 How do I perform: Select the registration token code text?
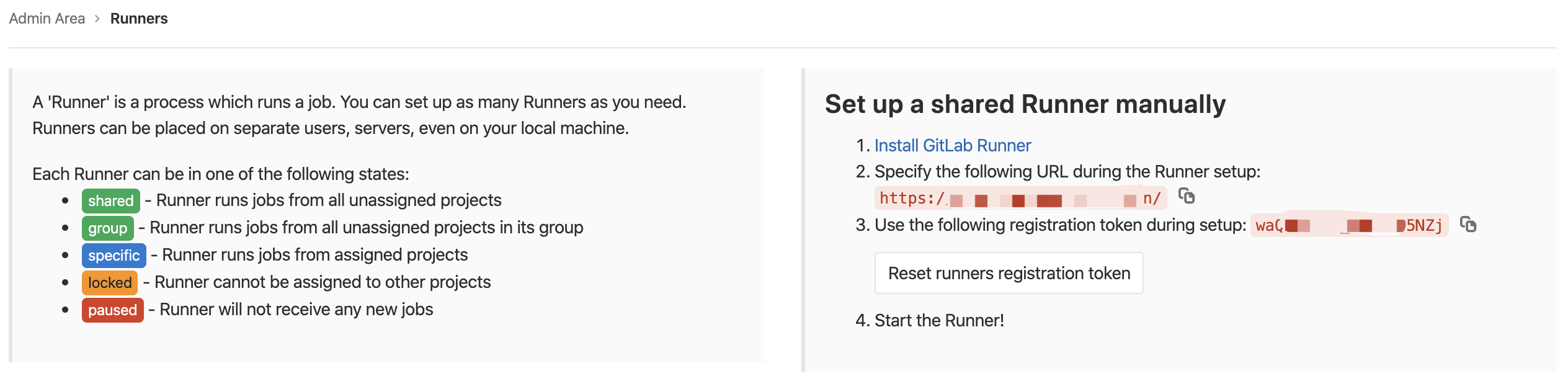pos(1349,225)
